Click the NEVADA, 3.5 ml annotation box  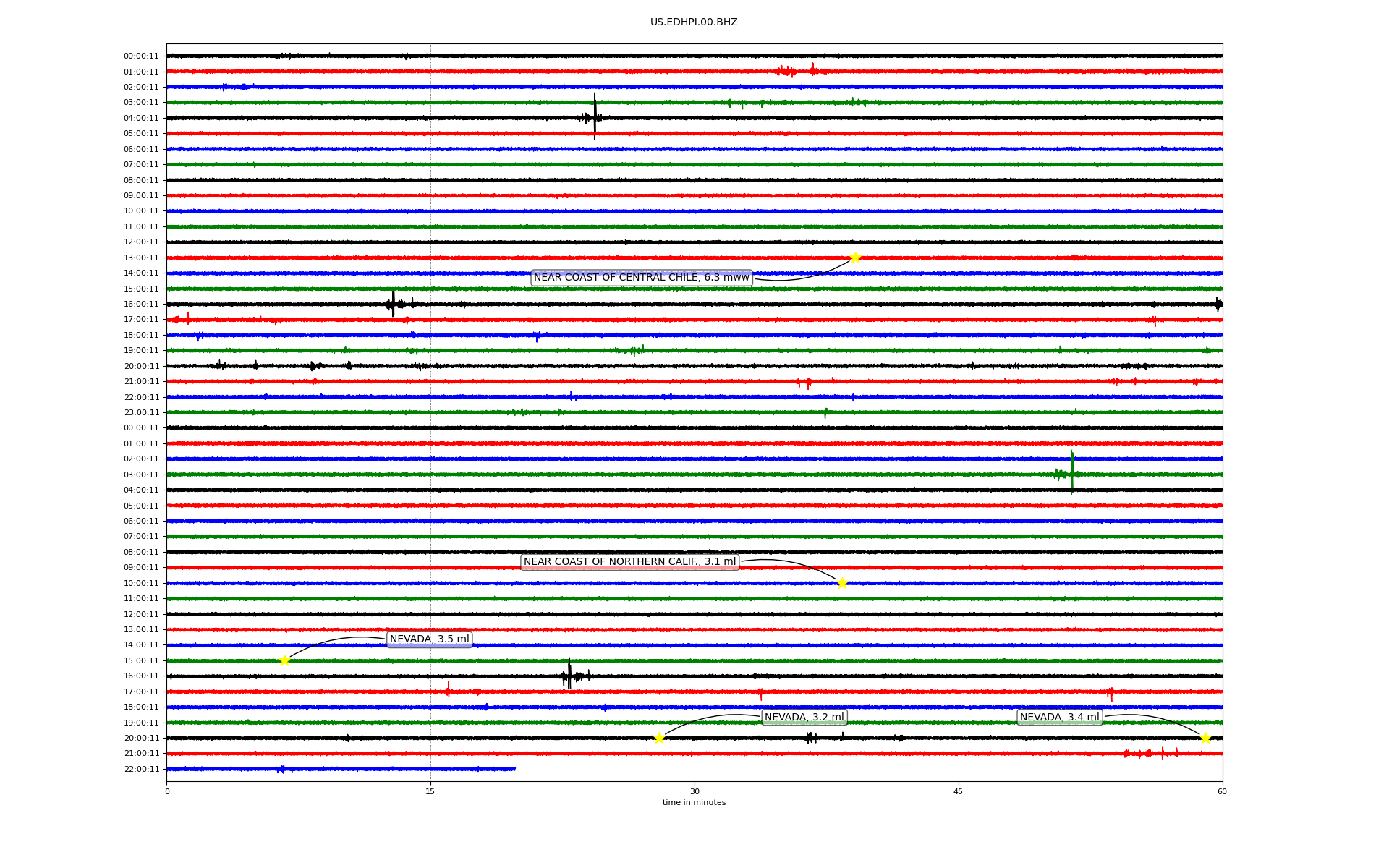(x=429, y=639)
